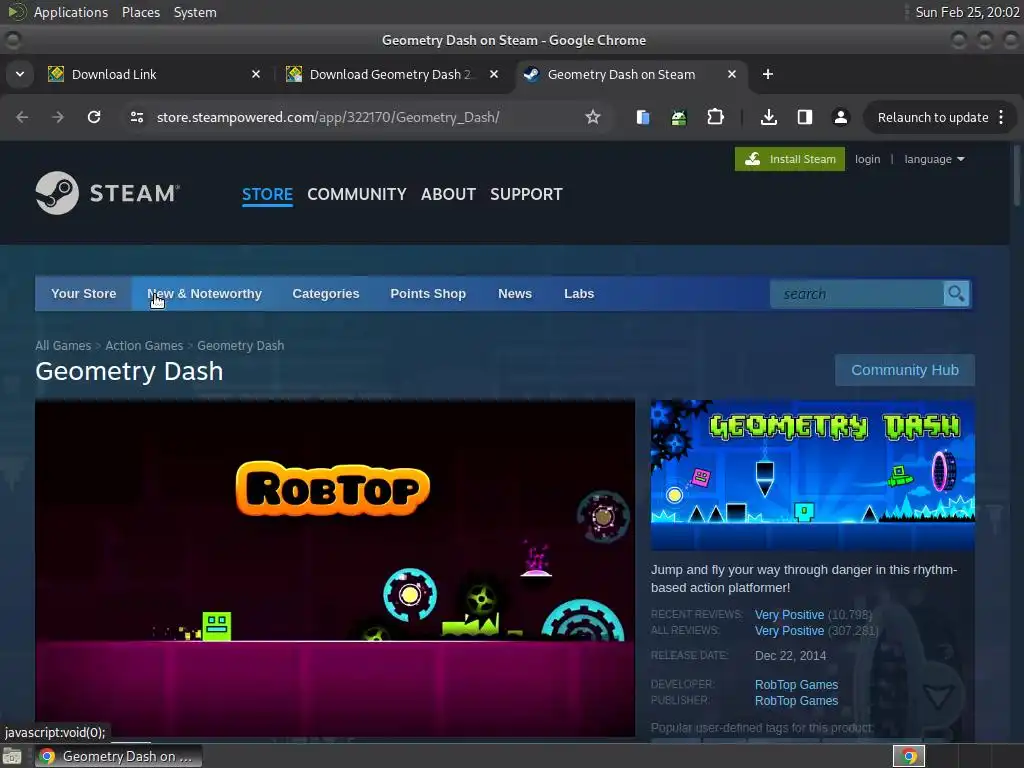Open News link in store nav
This screenshot has width=1024, height=768.
tap(515, 294)
